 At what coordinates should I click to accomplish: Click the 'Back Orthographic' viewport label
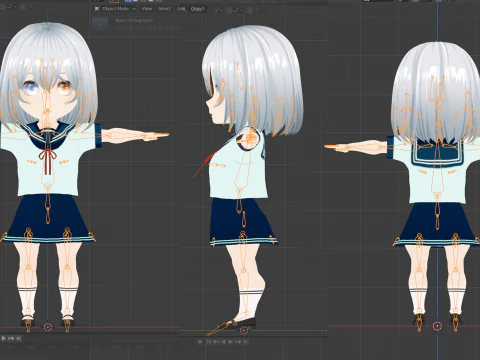click(134, 20)
